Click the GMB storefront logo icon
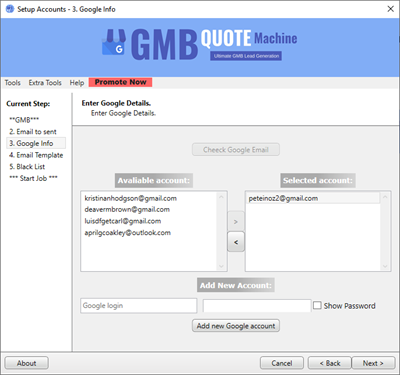 (114, 43)
